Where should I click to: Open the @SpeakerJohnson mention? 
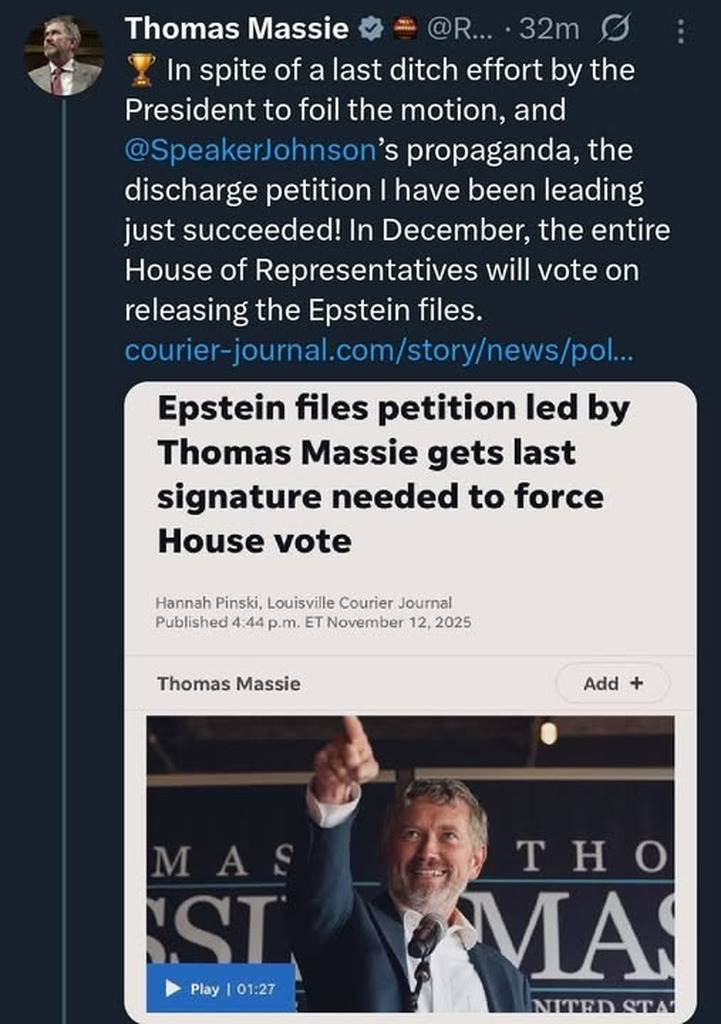tap(250, 150)
